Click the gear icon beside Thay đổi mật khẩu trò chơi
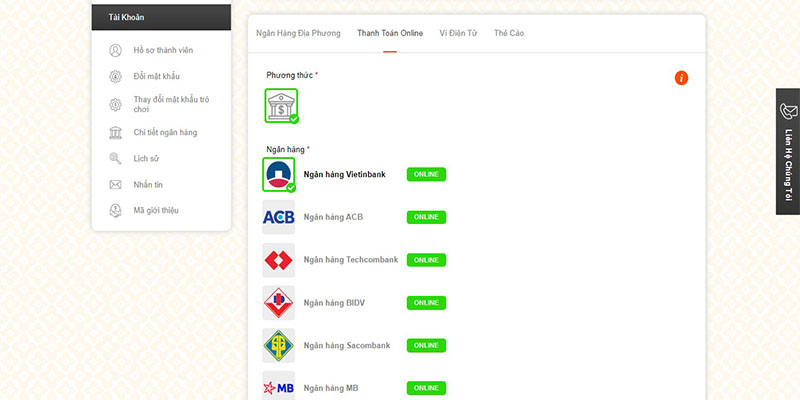The width and height of the screenshot is (800, 400). click(115, 105)
